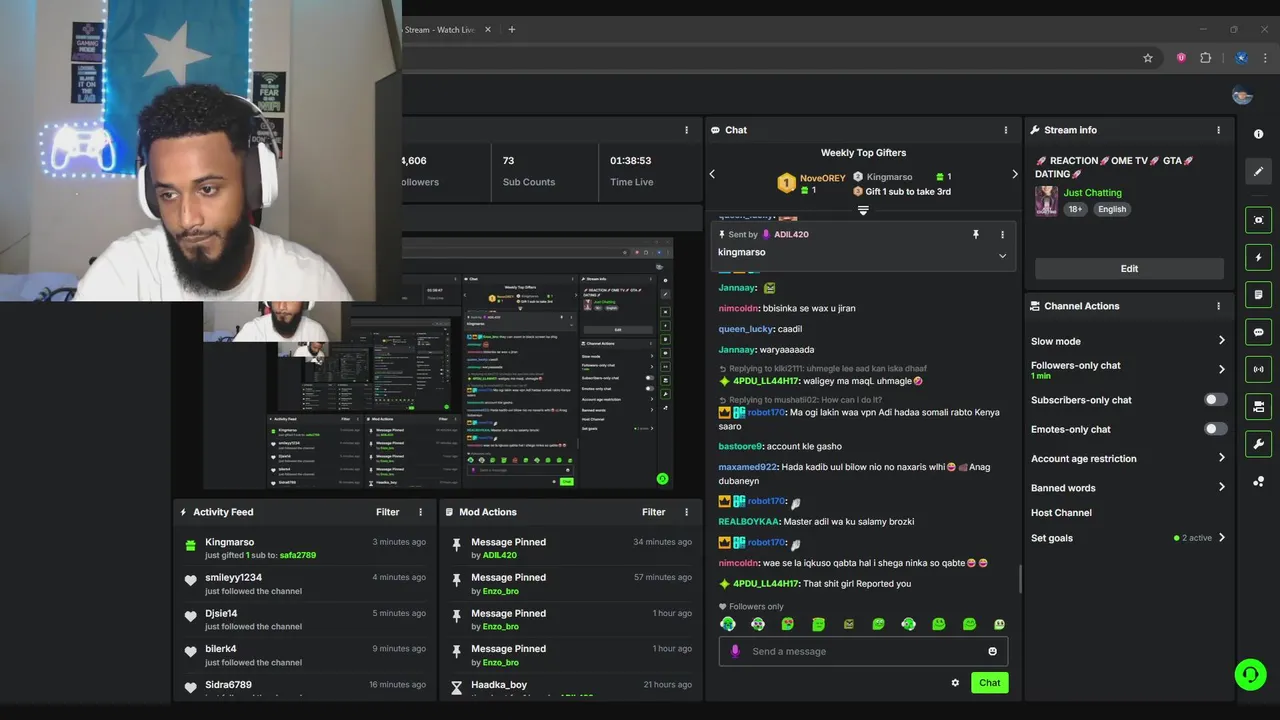Screen dimensions: 1280x720
Task: Click the user avatar at top right
Action: pos(1242,95)
